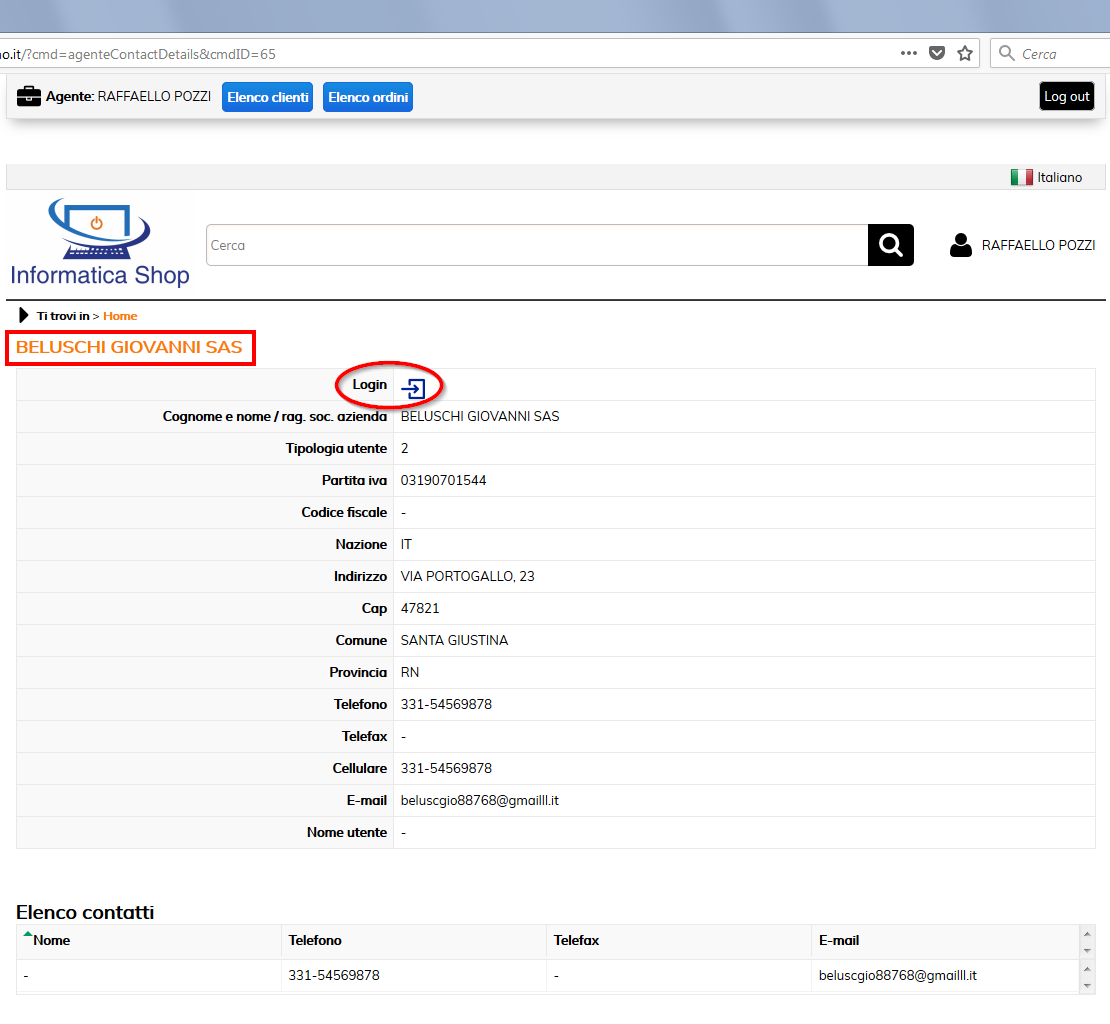The width and height of the screenshot is (1110, 1024).
Task: Open the page actions three-dot menu
Action: click(909, 54)
